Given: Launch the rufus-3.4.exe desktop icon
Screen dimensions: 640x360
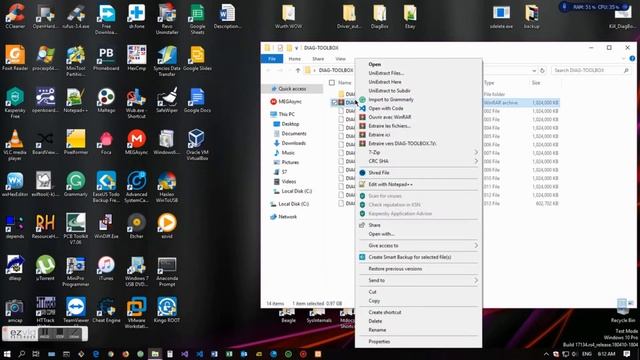Looking at the screenshot, I should pos(76,16).
